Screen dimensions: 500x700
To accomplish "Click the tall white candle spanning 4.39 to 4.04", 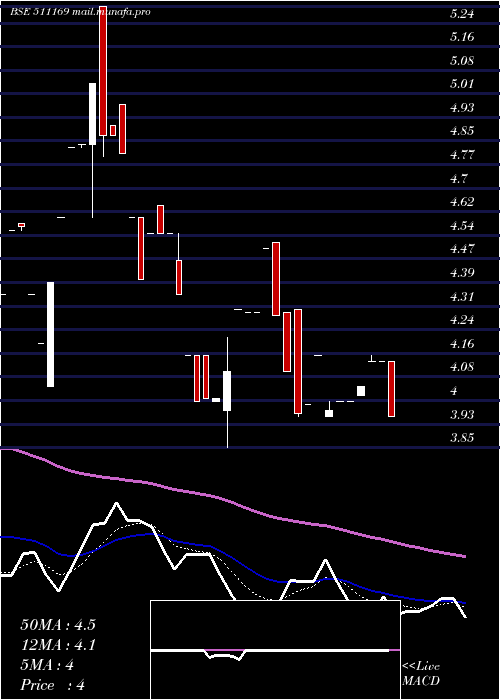I will (x=50, y=334).
